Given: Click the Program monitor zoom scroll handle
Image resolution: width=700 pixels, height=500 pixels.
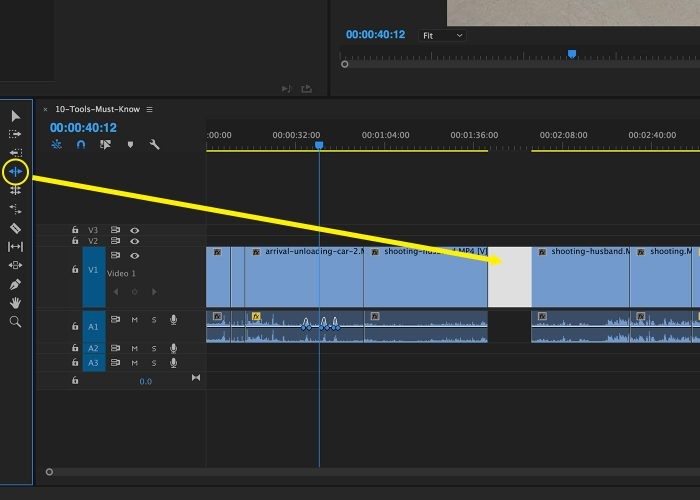Looking at the screenshot, I should click(x=344, y=64).
